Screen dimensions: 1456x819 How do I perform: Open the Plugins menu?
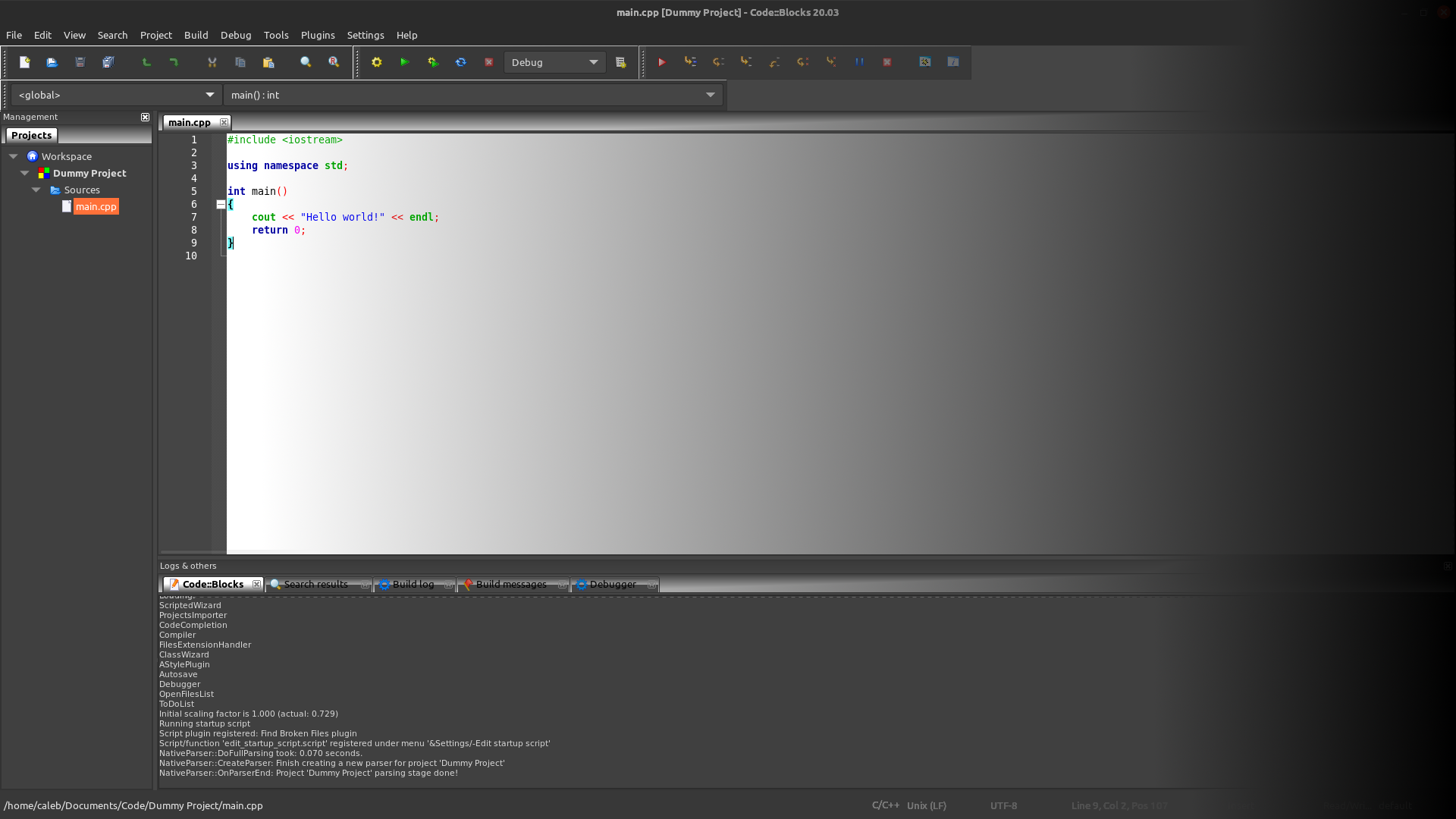317,35
